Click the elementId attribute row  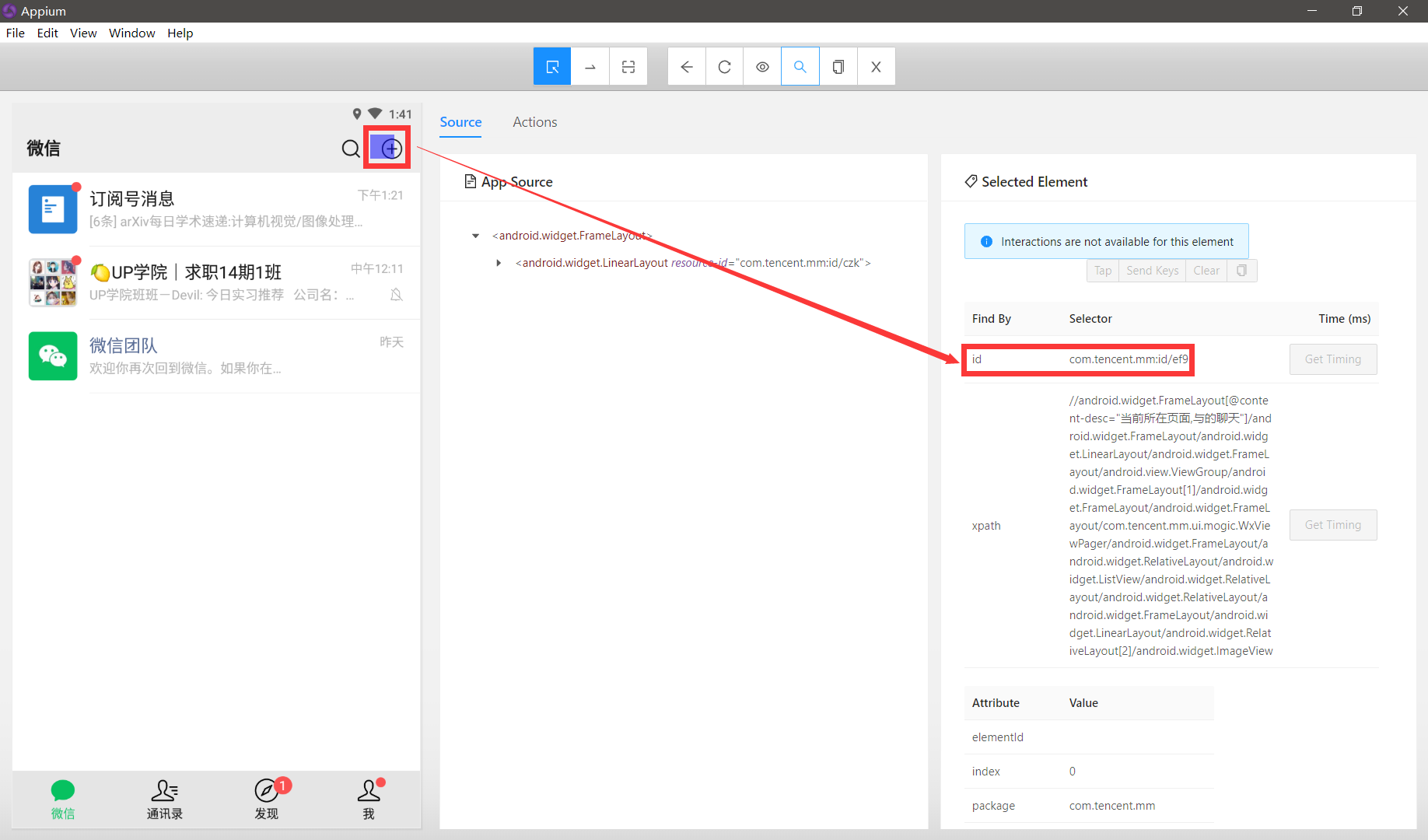coord(1089,737)
